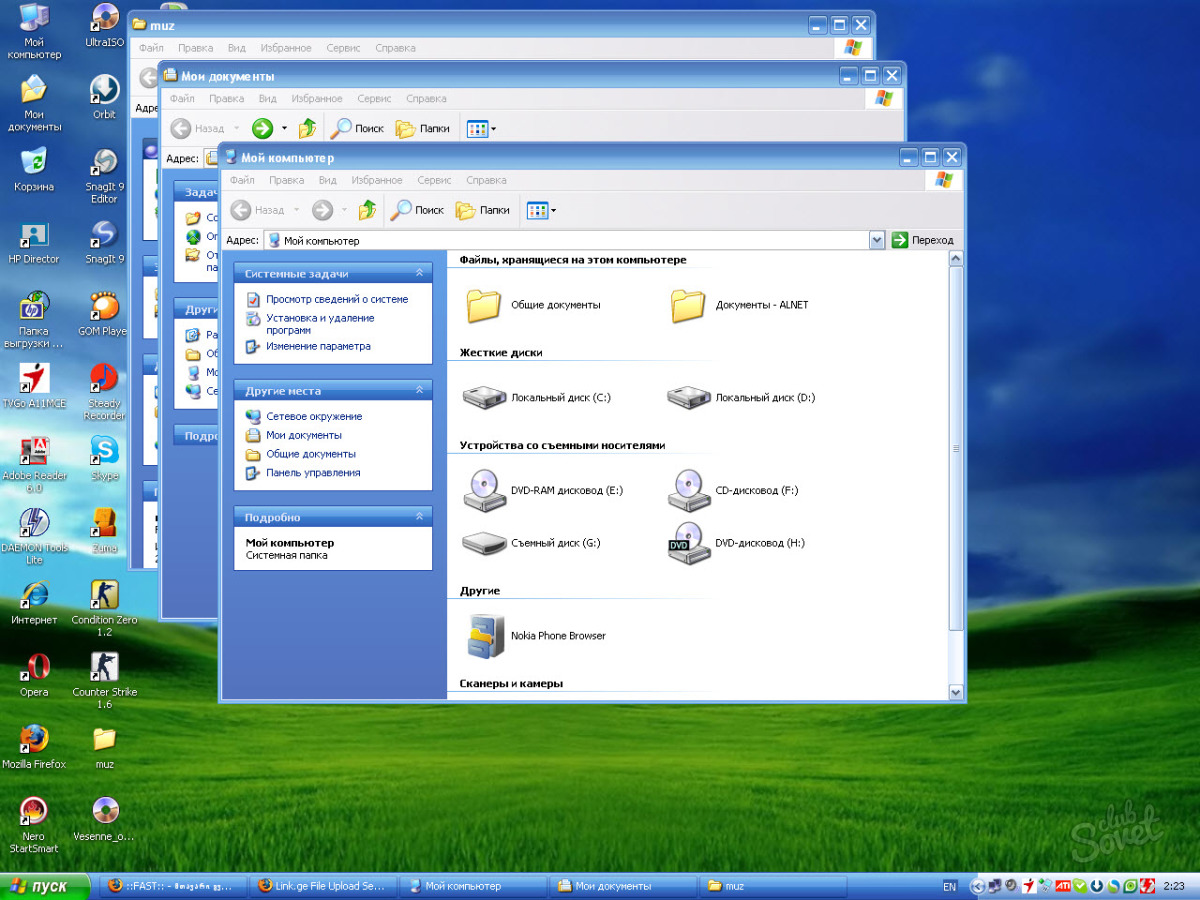Click the Переход go button
The width and height of the screenshot is (1200, 900).
point(922,240)
